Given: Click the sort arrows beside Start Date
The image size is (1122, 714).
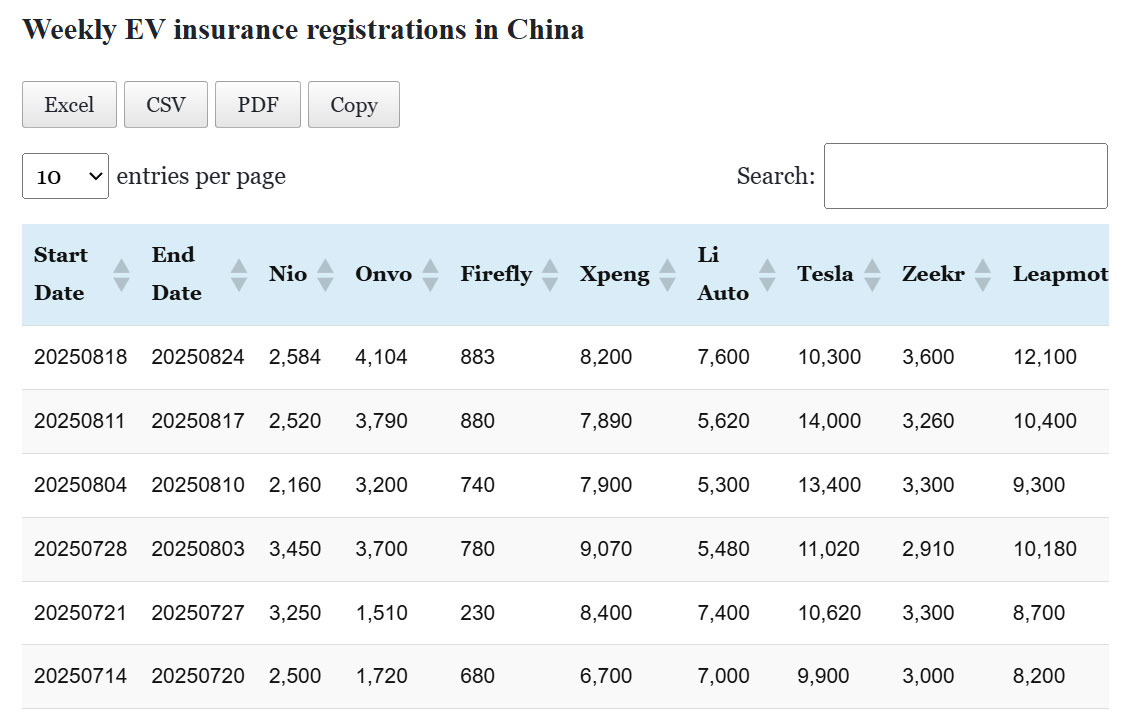Looking at the screenshot, I should (x=121, y=275).
